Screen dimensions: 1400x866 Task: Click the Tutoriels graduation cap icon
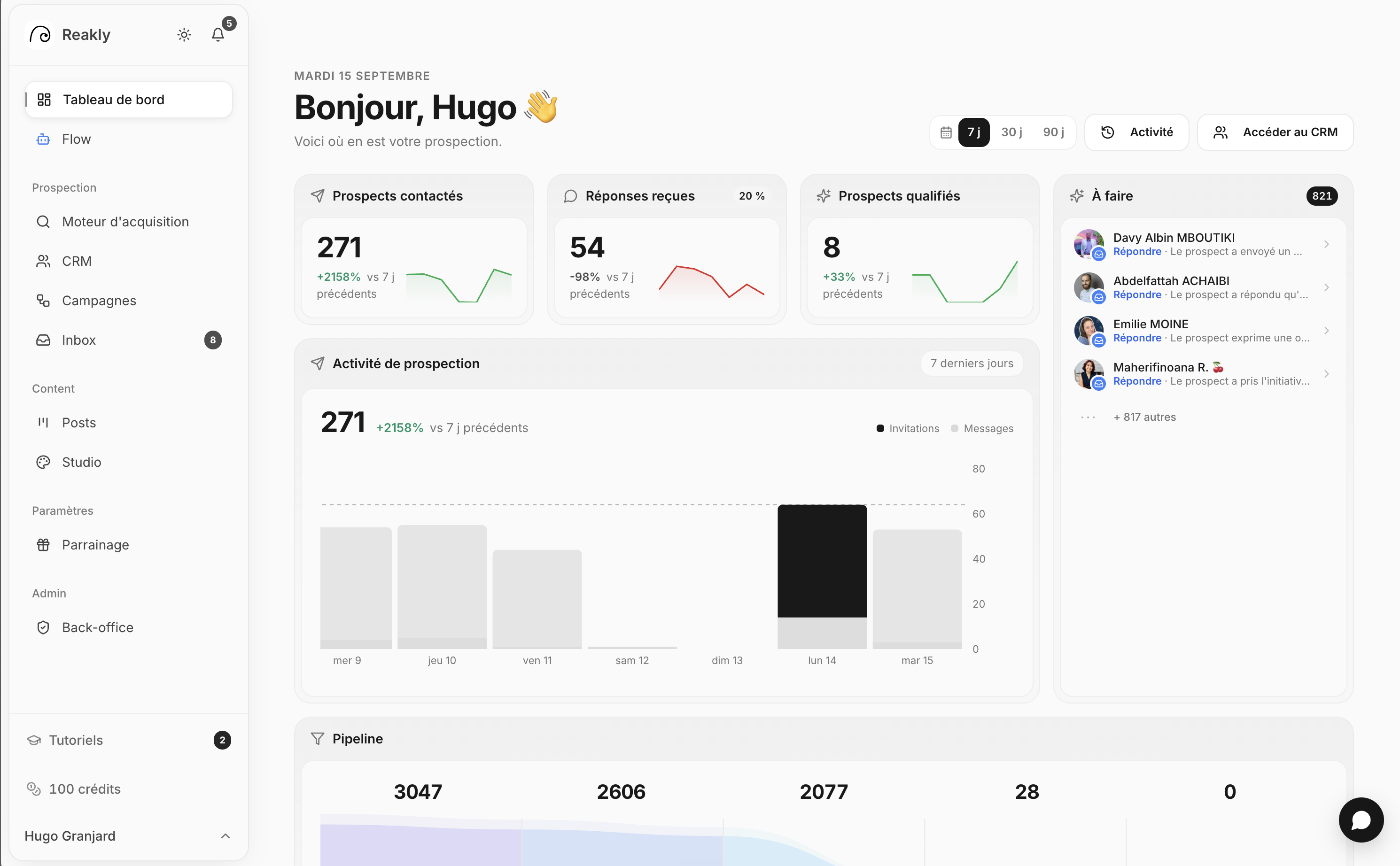tap(34, 740)
